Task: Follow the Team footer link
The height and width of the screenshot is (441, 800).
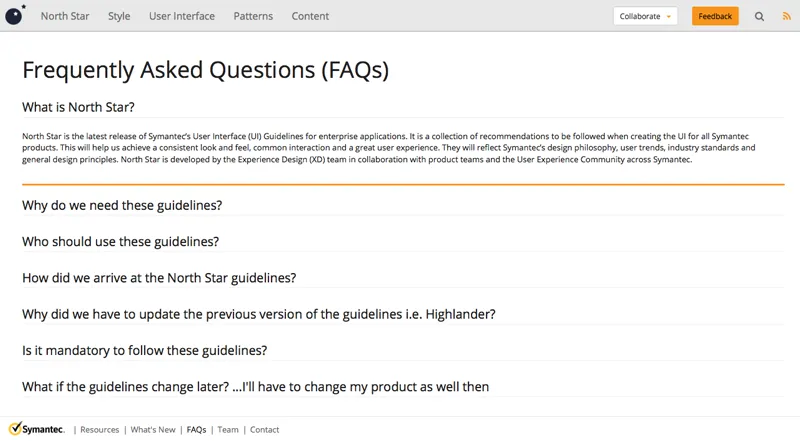Action: [228, 430]
